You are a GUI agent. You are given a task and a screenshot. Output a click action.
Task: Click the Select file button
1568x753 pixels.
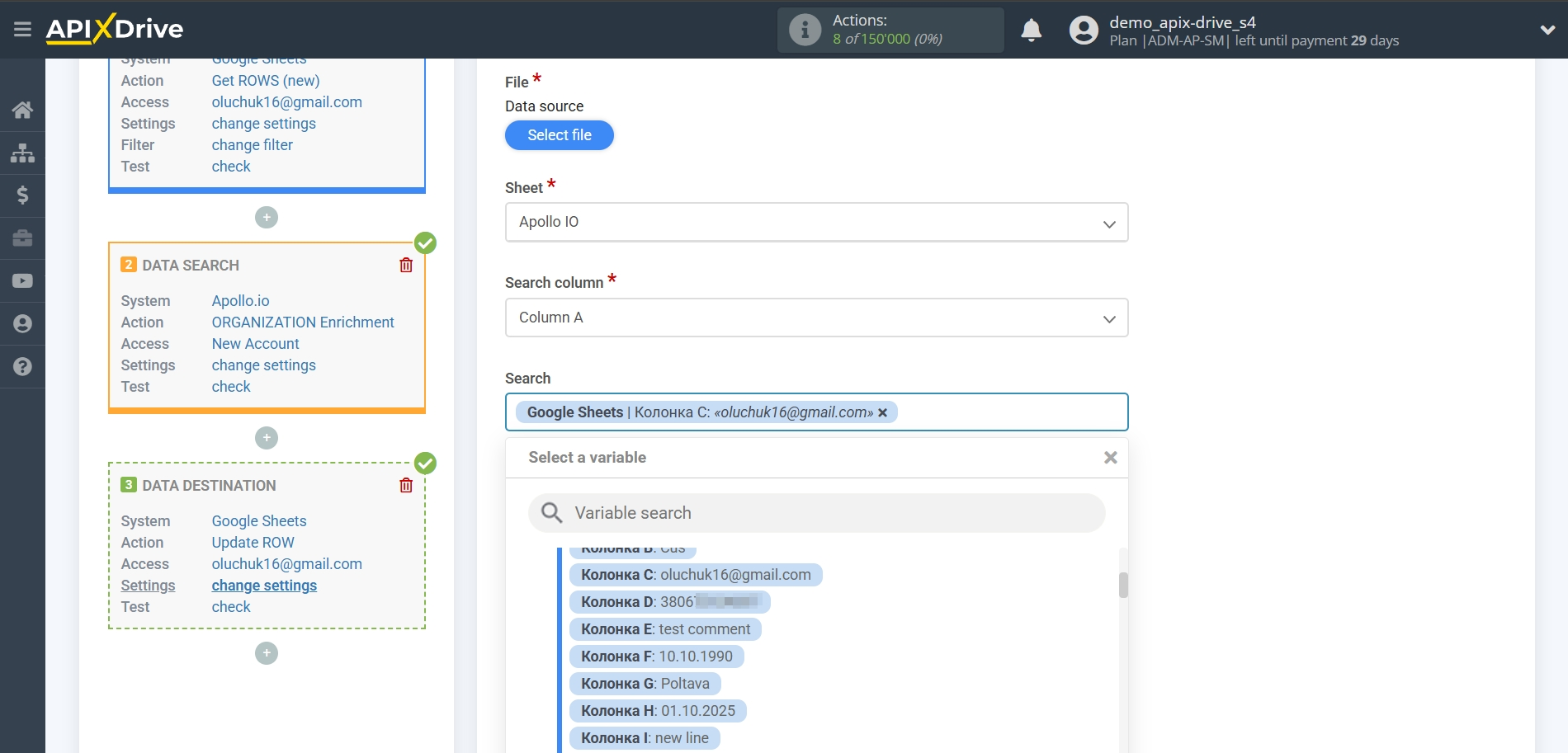pyautogui.click(x=559, y=134)
